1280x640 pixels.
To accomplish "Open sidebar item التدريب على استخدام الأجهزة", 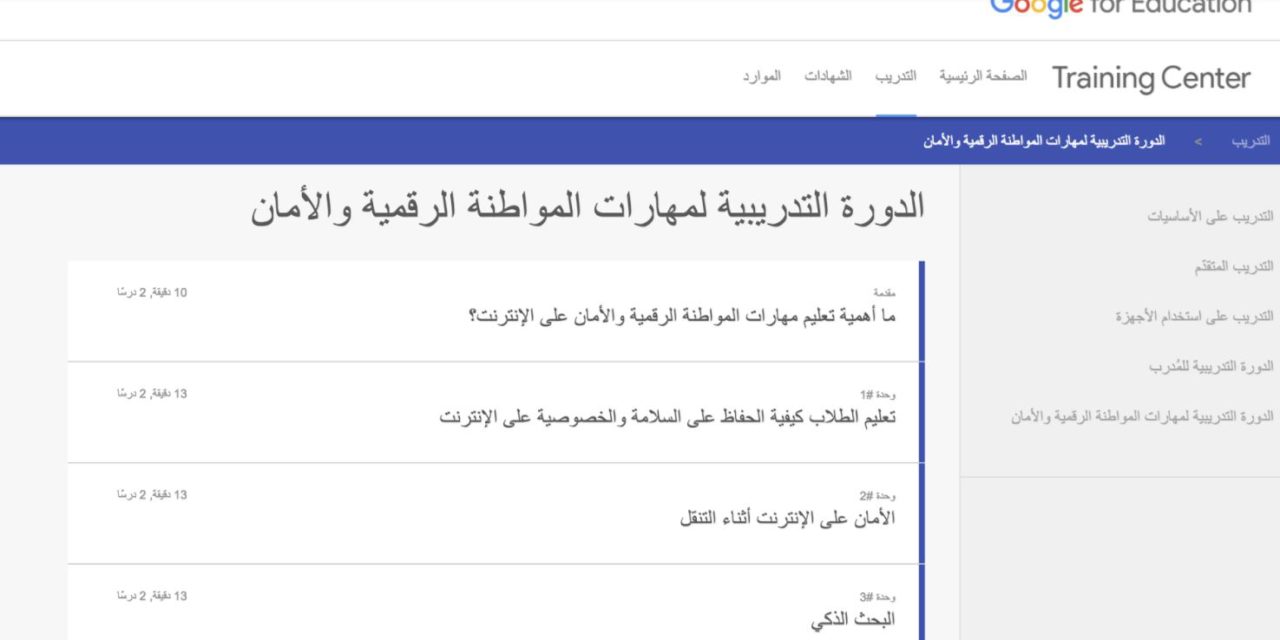I will click(x=1195, y=316).
